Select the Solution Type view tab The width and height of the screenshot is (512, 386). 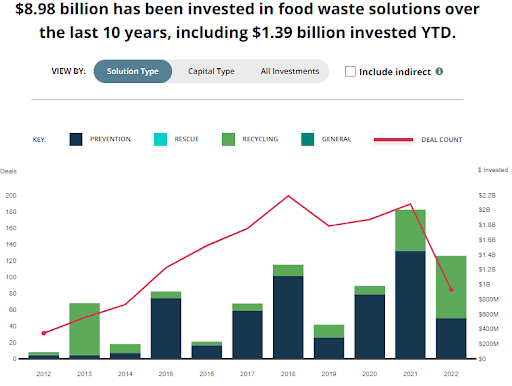click(x=133, y=71)
